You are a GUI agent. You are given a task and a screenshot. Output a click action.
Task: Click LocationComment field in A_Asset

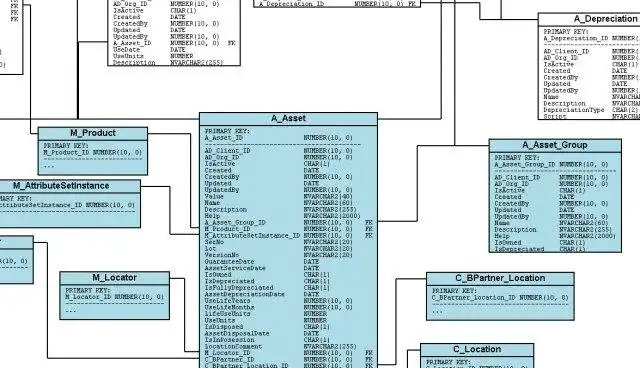pyautogui.click(x=280, y=347)
